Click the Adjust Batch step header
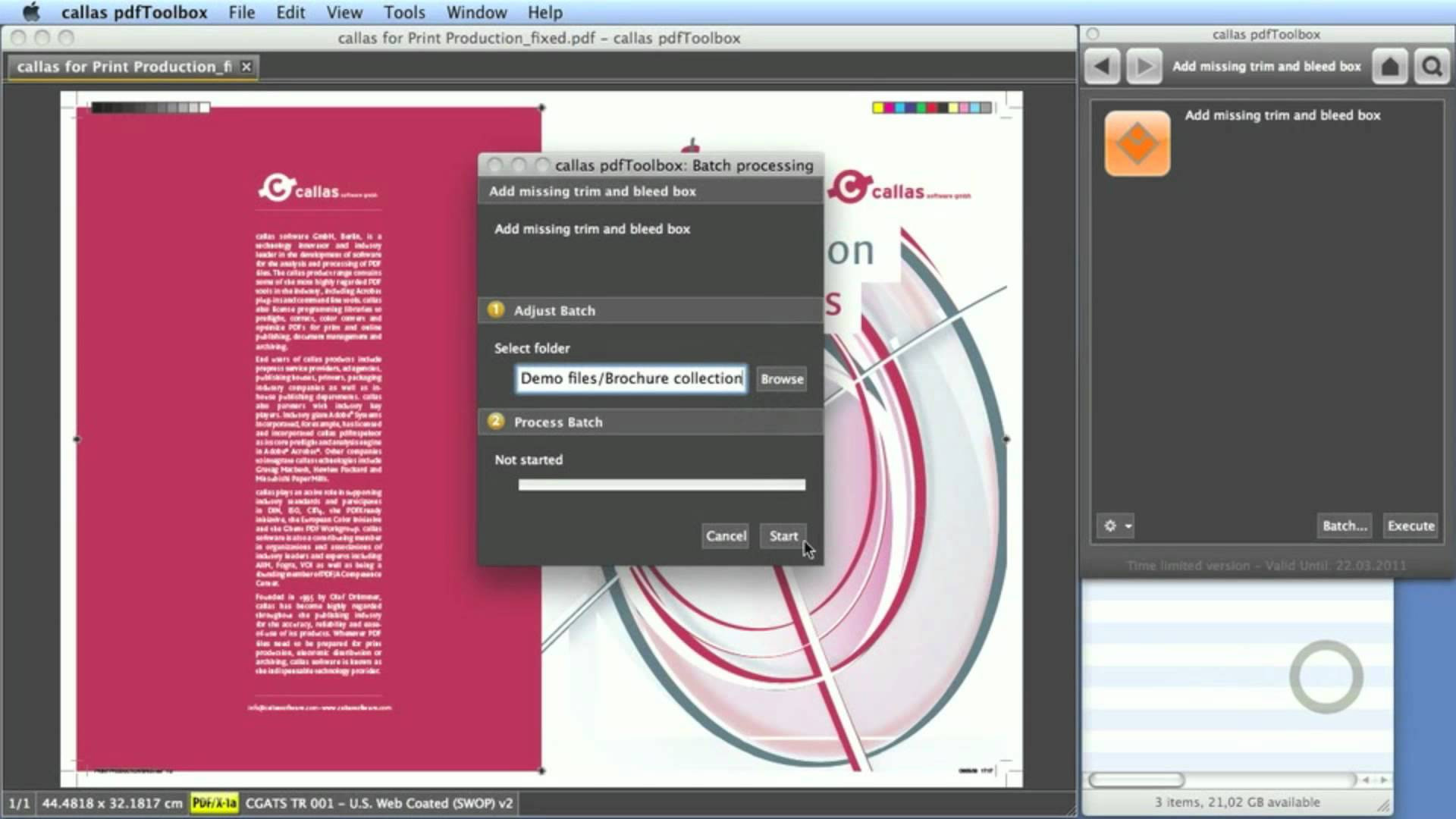The width and height of the screenshot is (1456, 819). [651, 310]
